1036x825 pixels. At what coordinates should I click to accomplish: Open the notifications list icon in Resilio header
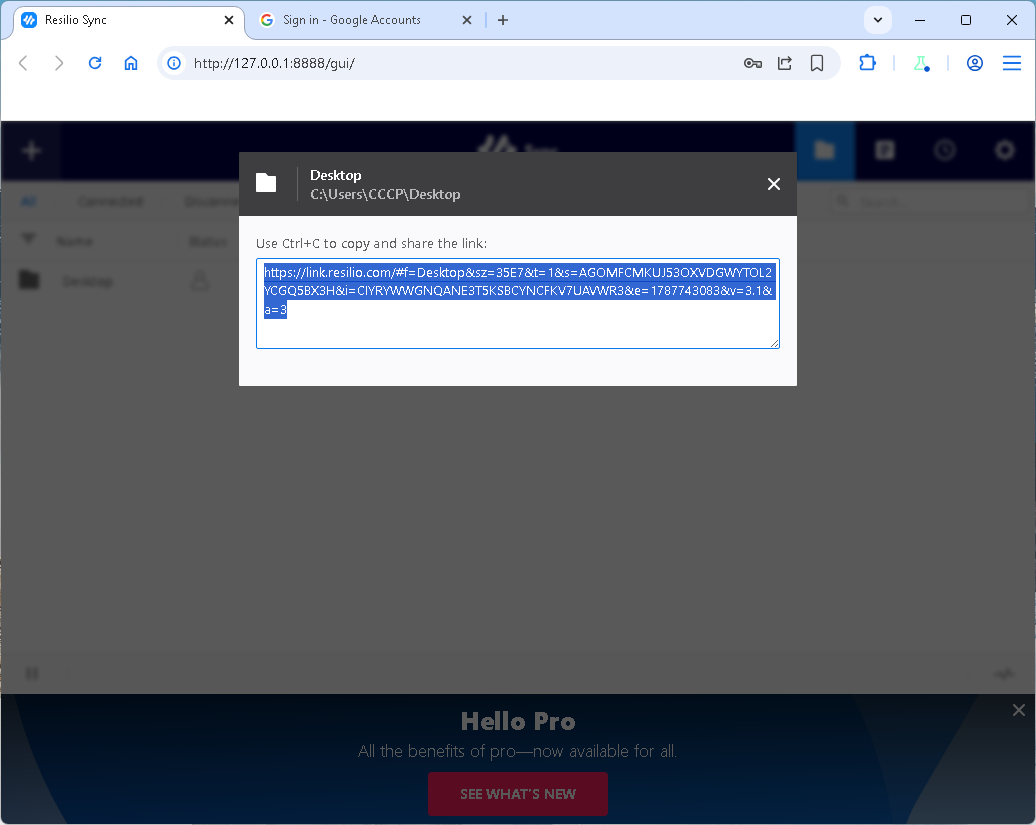(885, 151)
